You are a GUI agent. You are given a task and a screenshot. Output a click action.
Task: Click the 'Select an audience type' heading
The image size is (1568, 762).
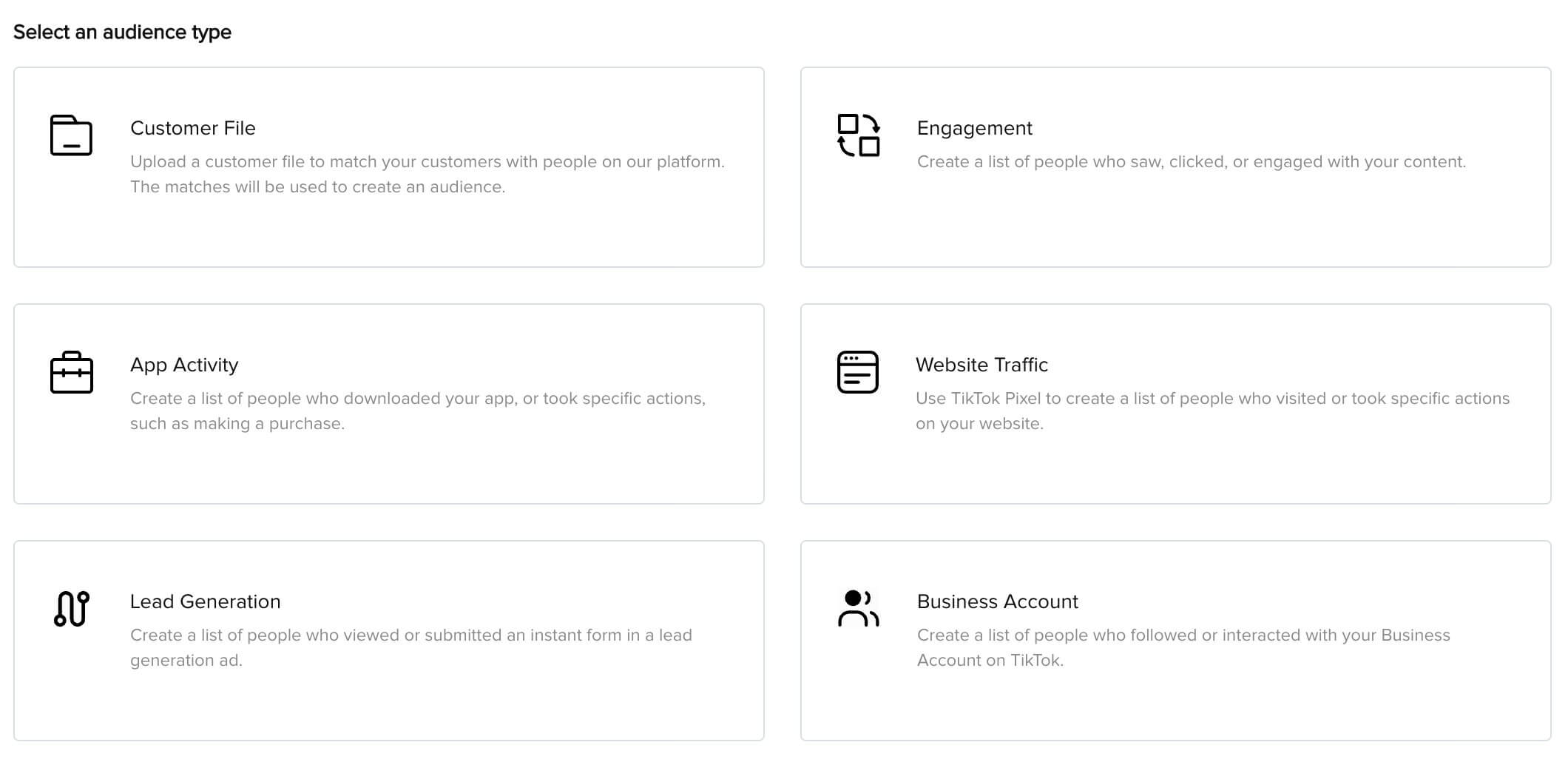[x=122, y=32]
